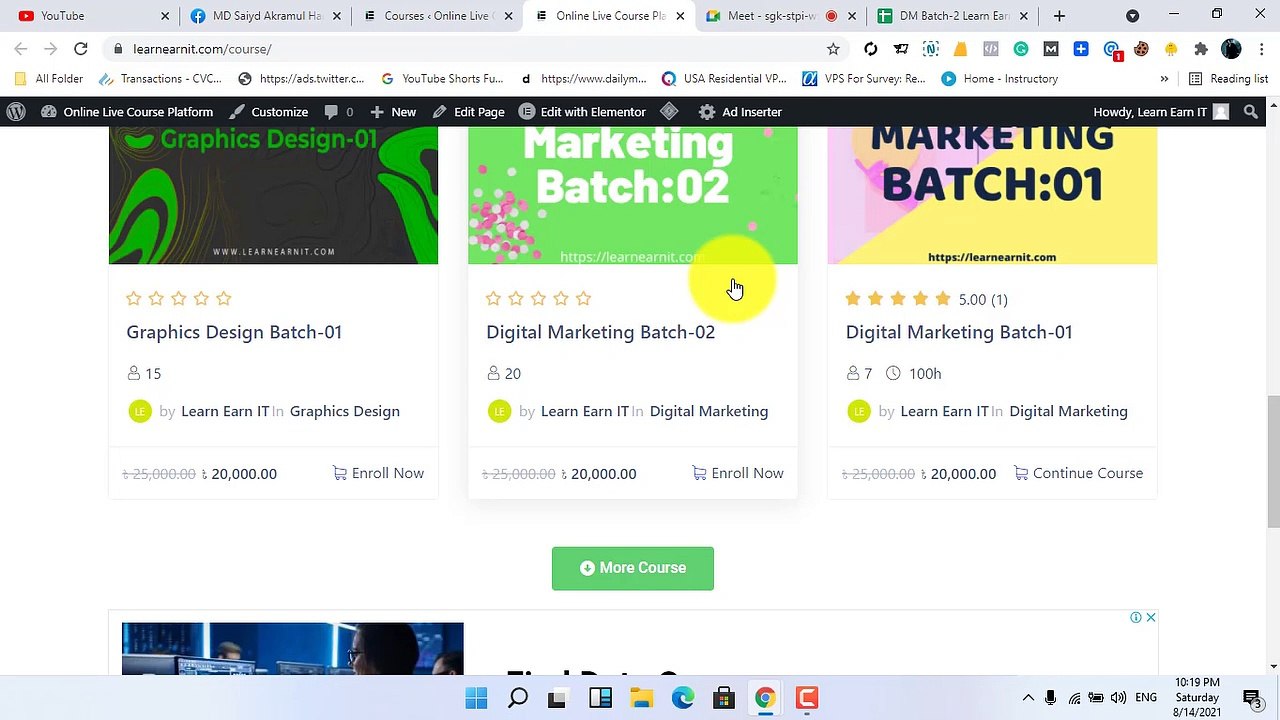Screen dimensions: 1280x720
Task: Open Edit with Elementor
Action: (582, 112)
